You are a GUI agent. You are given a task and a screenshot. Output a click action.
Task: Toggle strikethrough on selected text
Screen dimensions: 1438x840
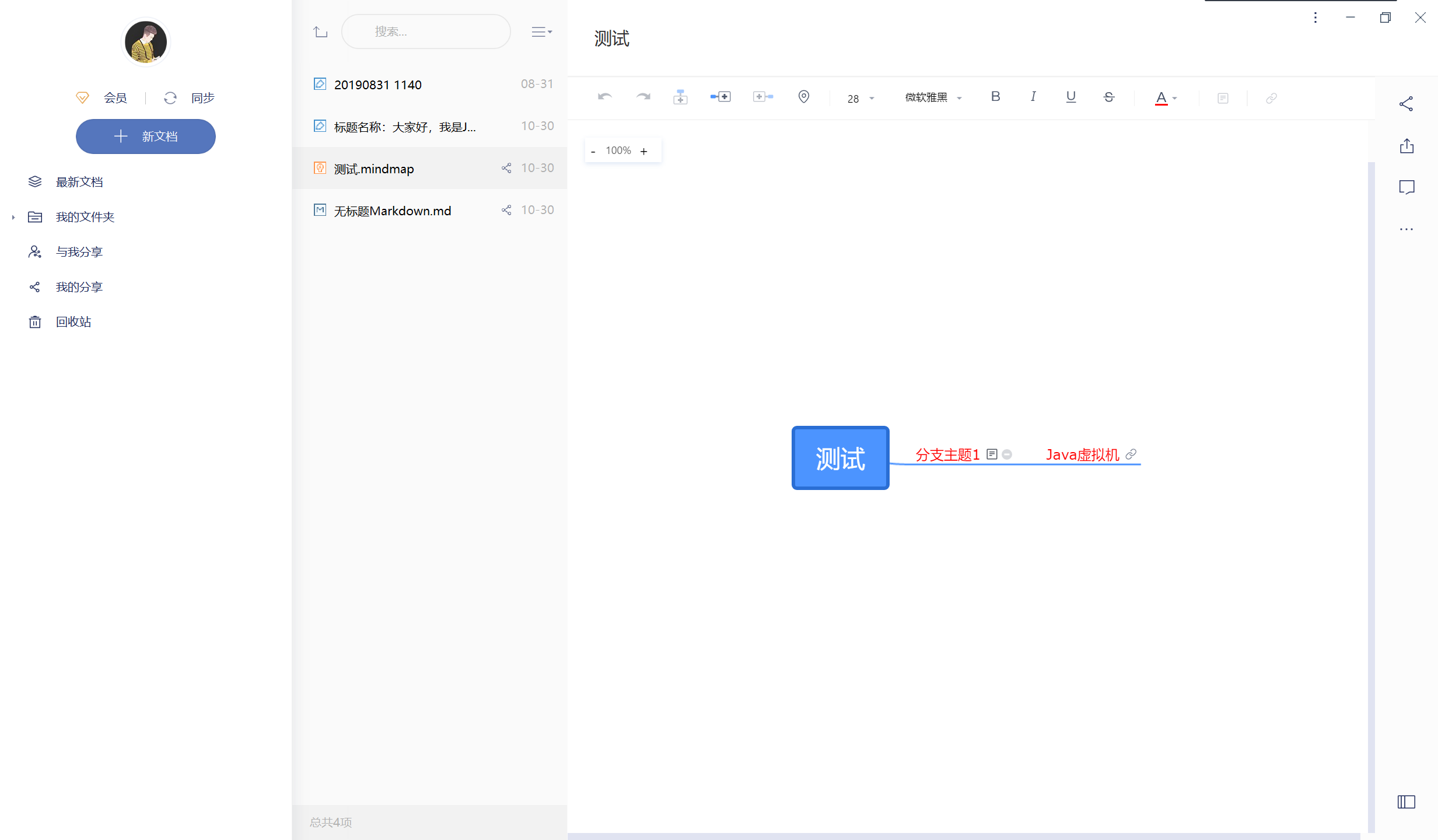pos(1108,97)
